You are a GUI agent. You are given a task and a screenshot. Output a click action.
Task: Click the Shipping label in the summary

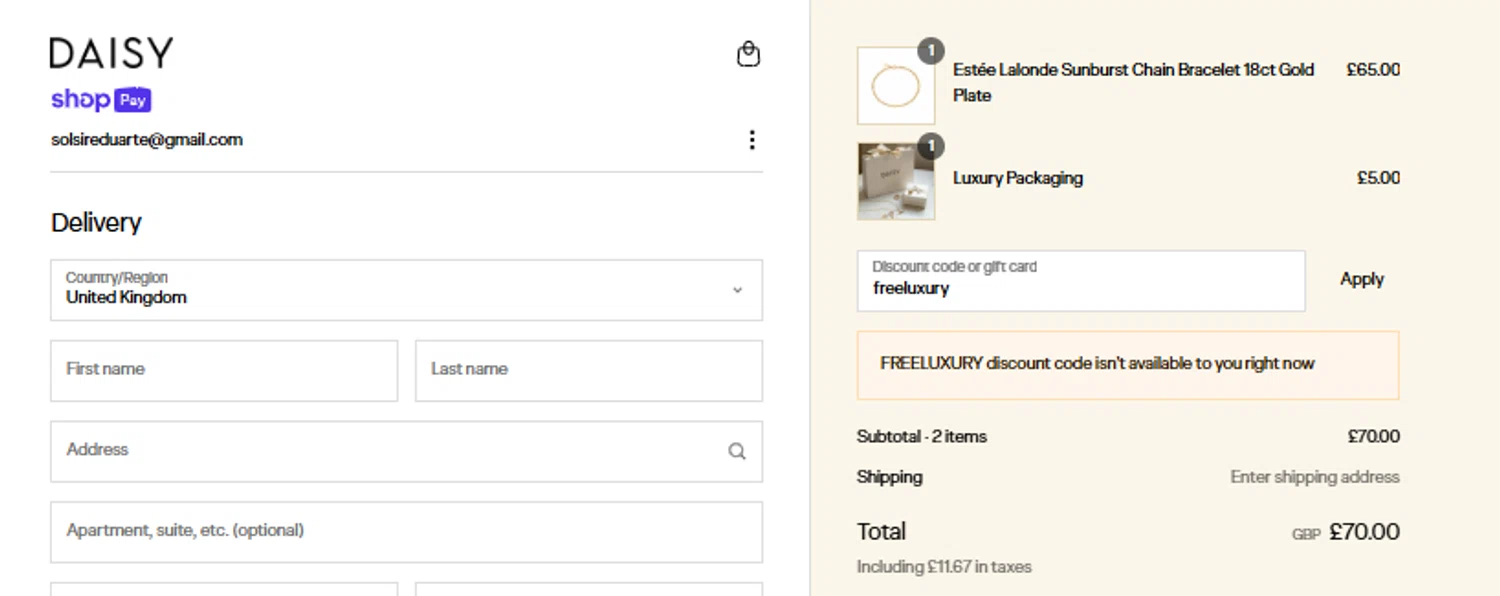click(890, 477)
